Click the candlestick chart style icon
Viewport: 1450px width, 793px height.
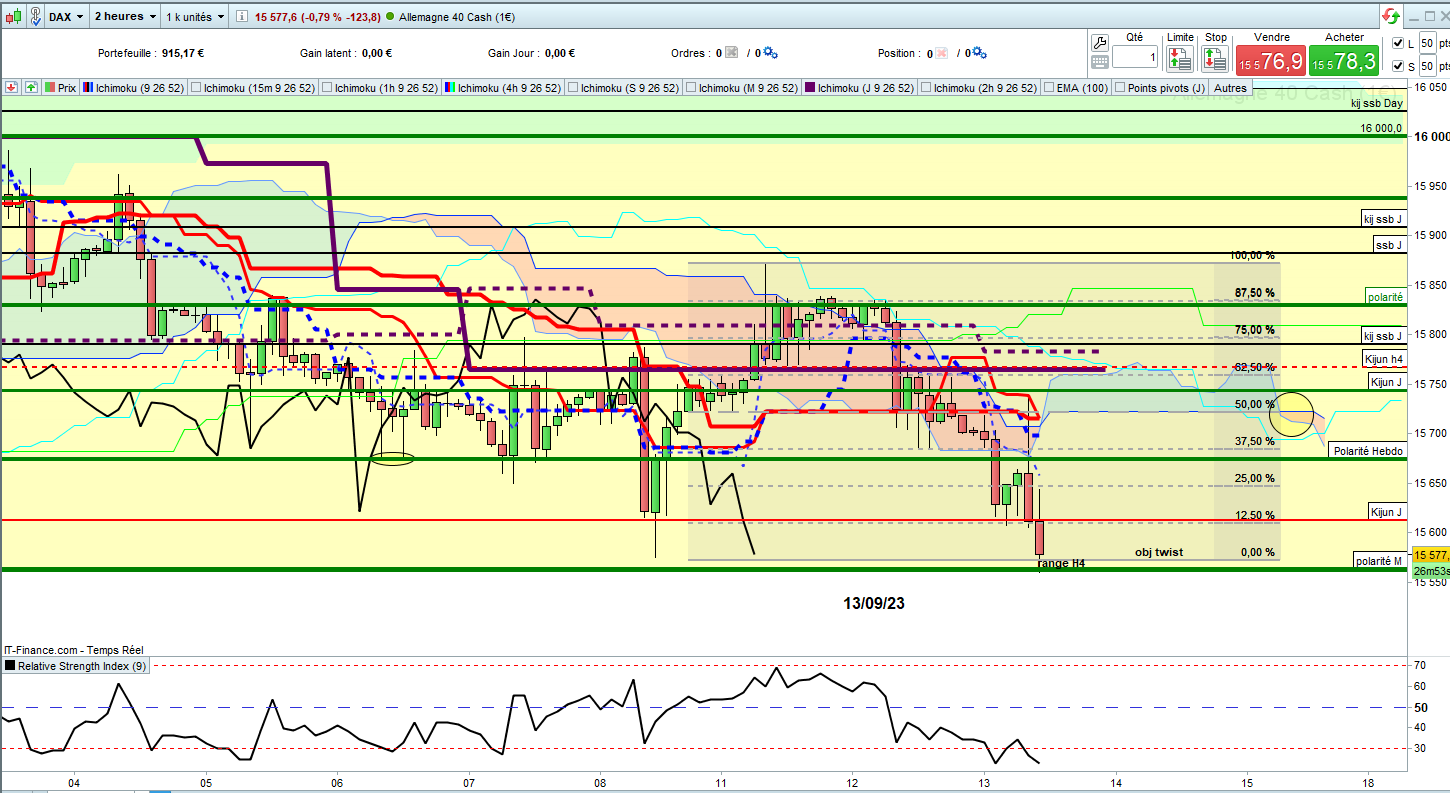[x=14, y=17]
